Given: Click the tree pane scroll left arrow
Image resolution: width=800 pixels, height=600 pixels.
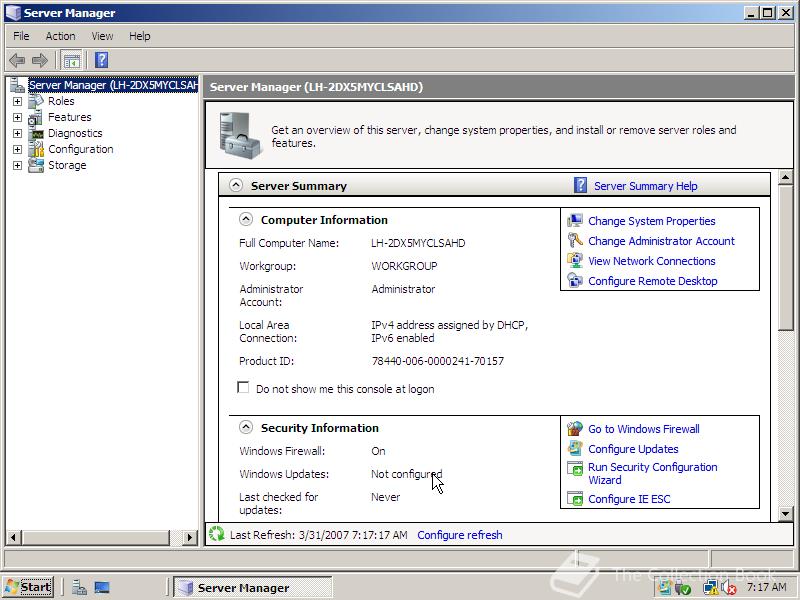Looking at the screenshot, I should point(13,537).
